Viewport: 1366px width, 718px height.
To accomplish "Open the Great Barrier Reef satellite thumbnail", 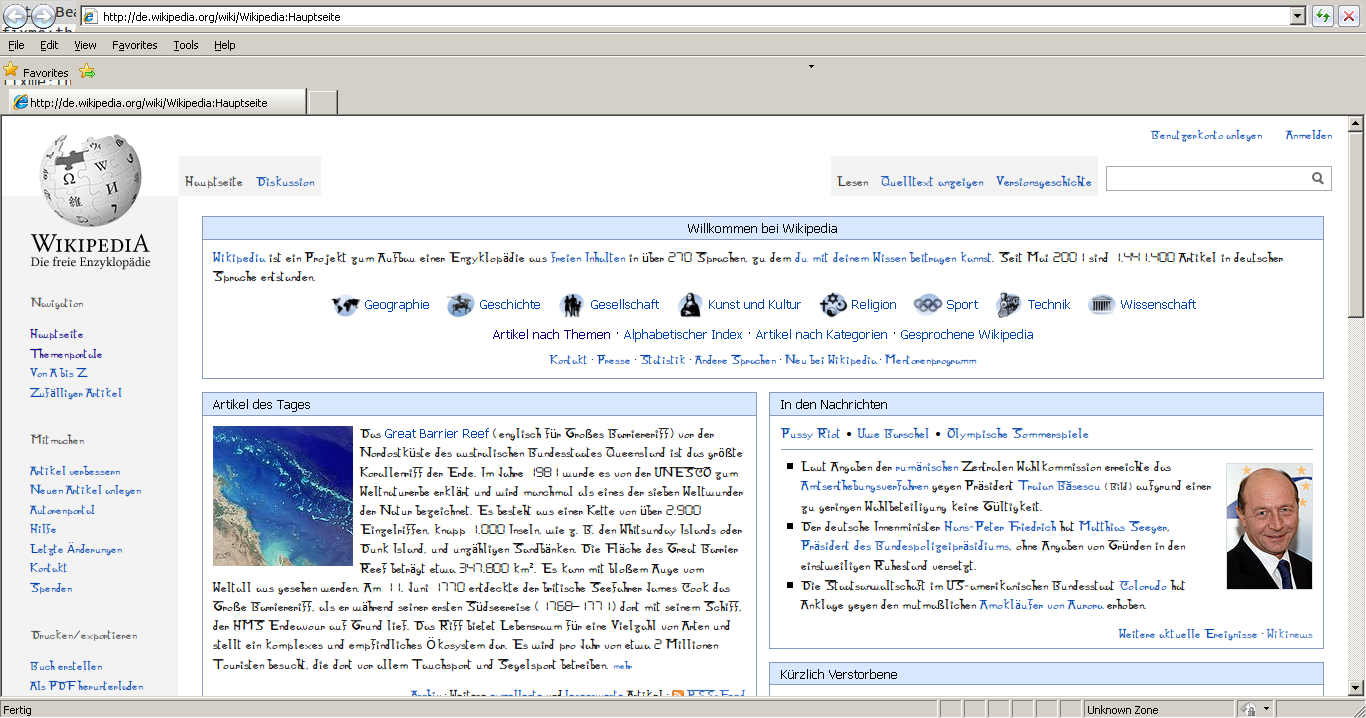I will click(x=283, y=496).
